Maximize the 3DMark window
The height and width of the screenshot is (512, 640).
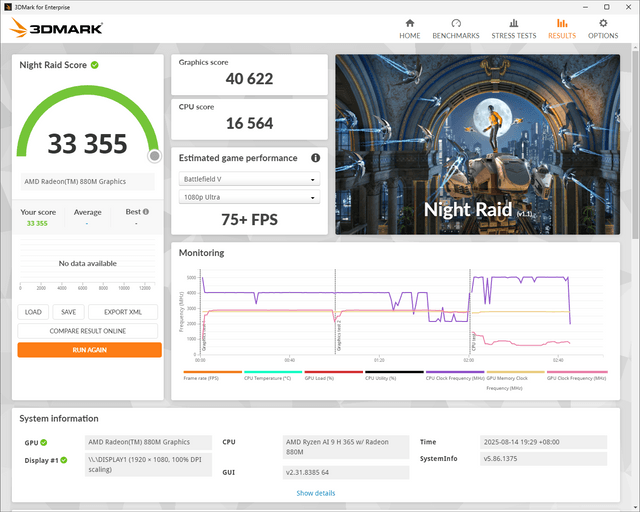coord(607,7)
